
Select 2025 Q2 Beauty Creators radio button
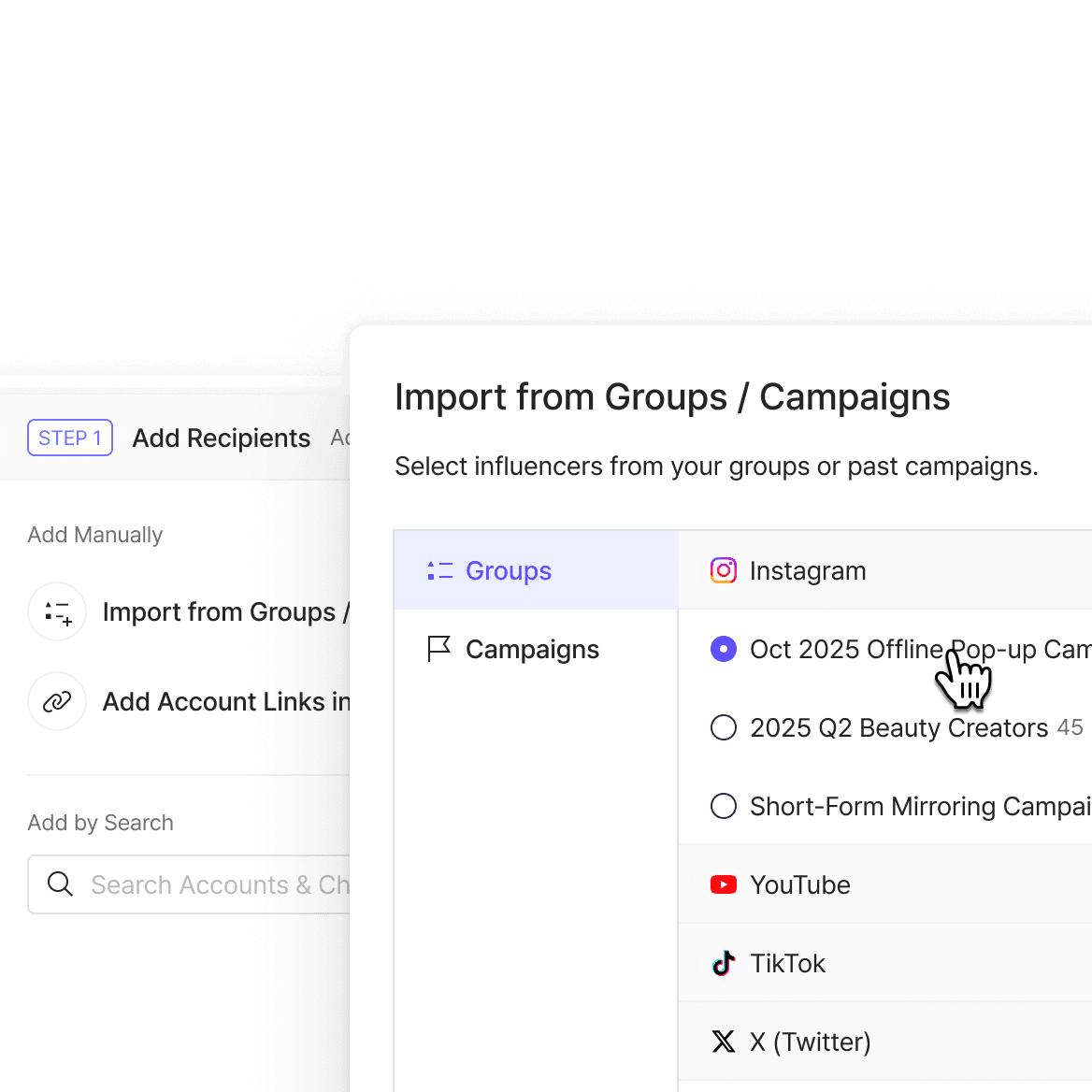coord(724,727)
